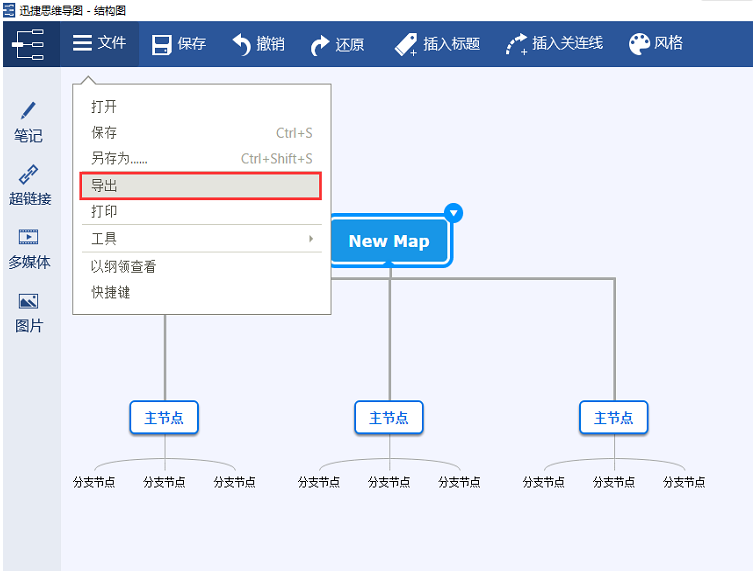This screenshot has width=754, height=573.
Task: Select the middle 主节点 node
Action: click(x=389, y=418)
